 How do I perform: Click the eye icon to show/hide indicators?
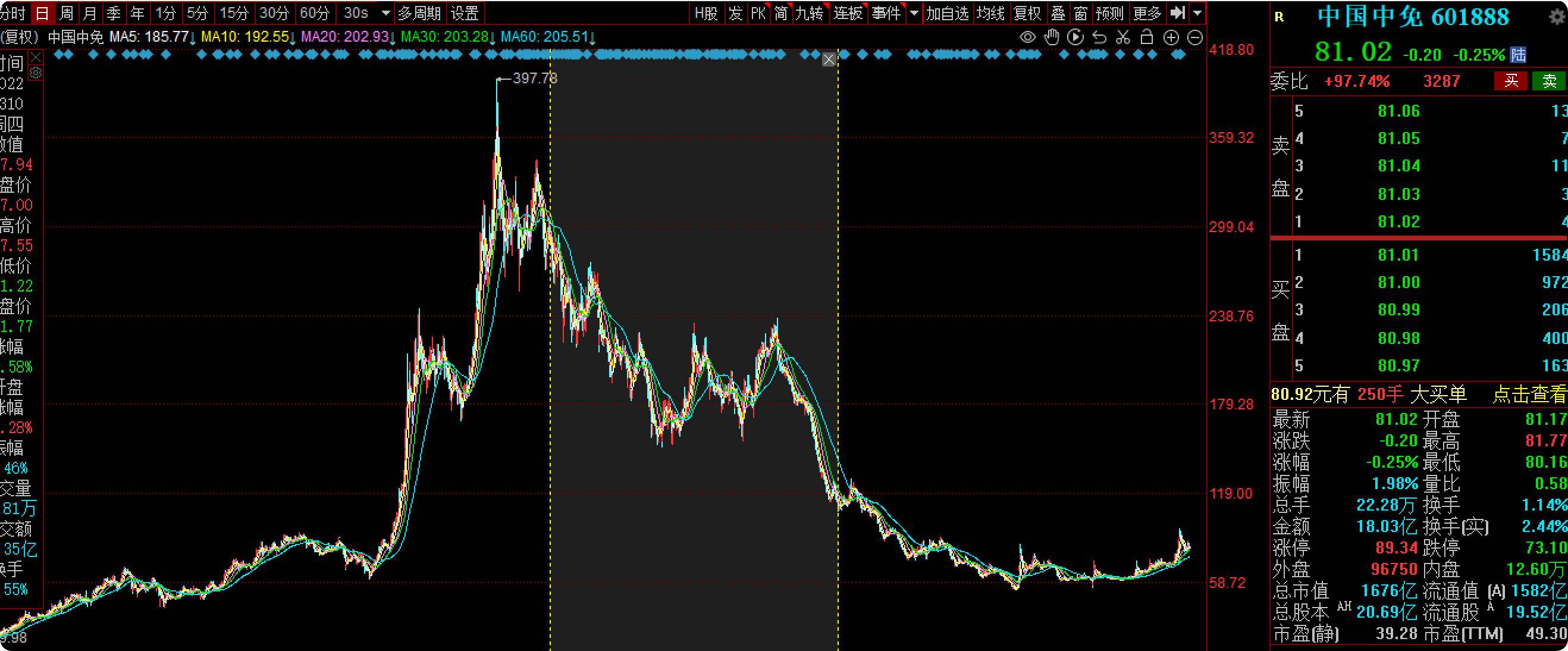pos(1027,37)
